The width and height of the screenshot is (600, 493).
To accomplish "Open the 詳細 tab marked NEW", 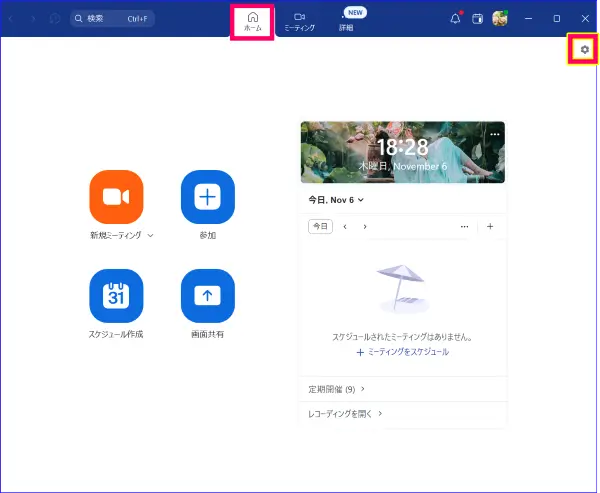I will pyautogui.click(x=345, y=22).
